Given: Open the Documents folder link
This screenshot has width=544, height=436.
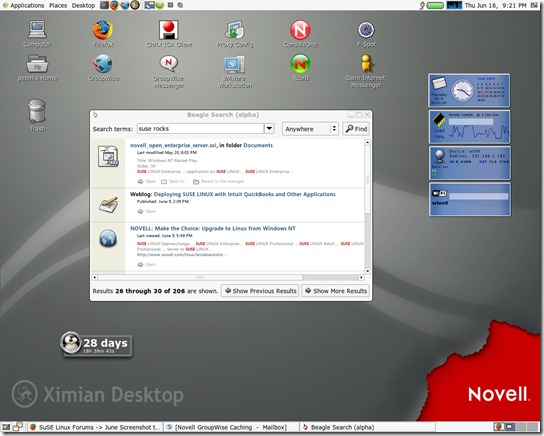Looking at the screenshot, I should point(258,145).
